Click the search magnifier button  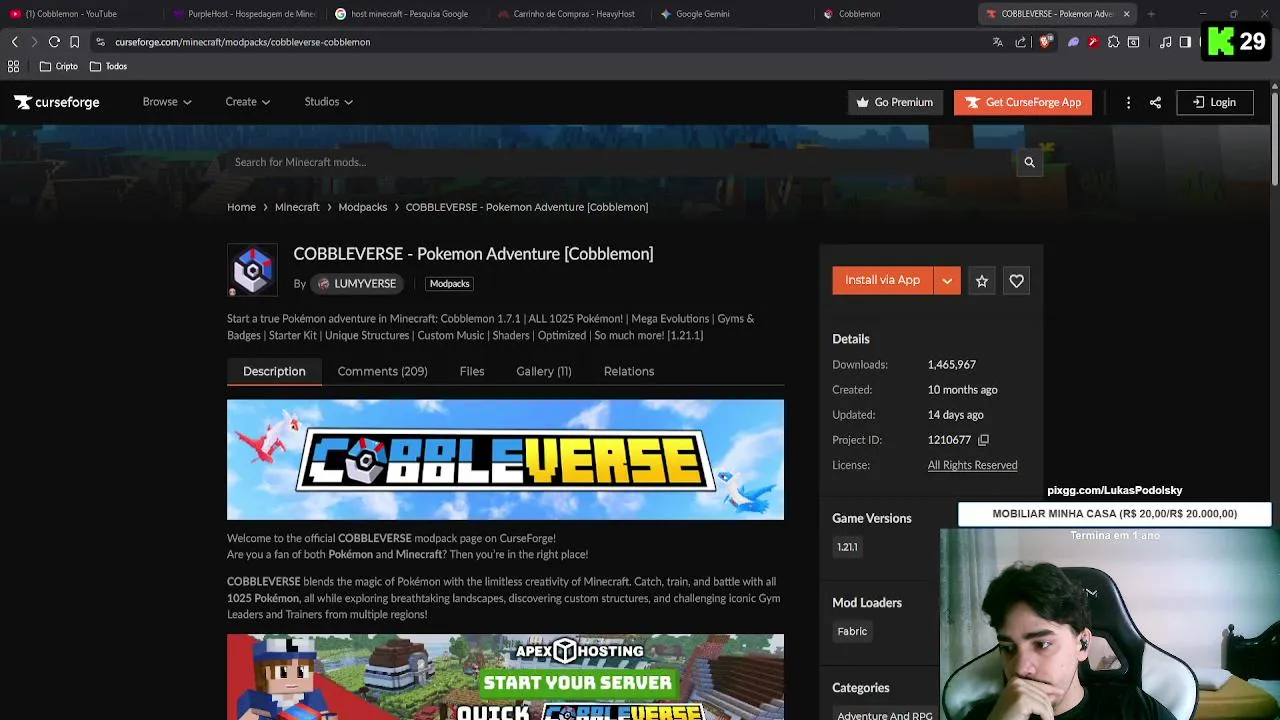coord(1029,162)
